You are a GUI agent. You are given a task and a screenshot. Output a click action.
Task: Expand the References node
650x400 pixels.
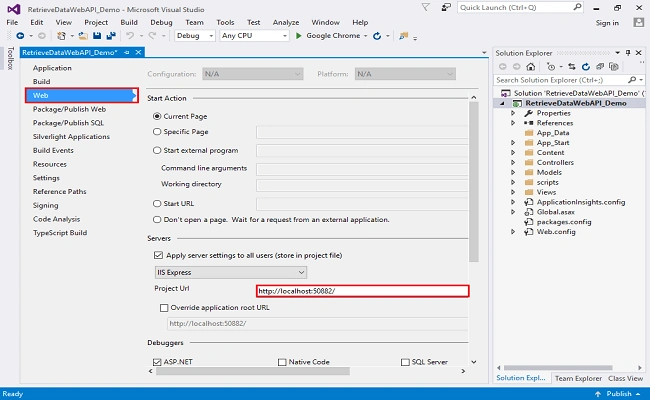(x=513, y=123)
